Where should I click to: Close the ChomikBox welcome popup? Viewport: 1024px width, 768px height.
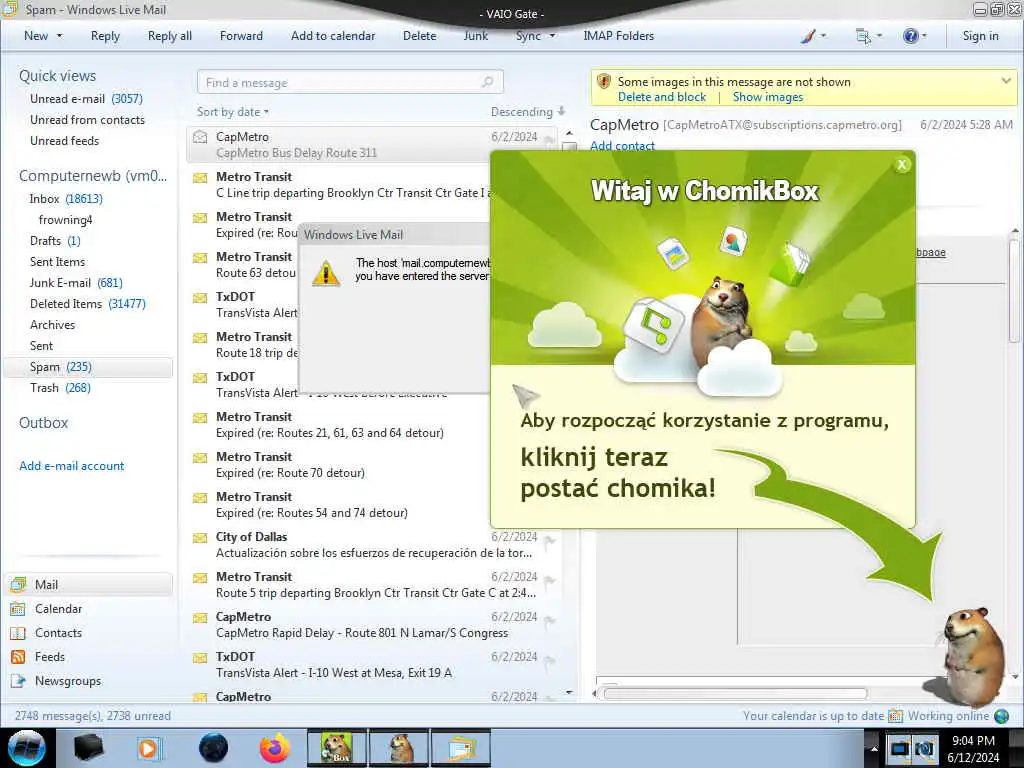(x=902, y=165)
